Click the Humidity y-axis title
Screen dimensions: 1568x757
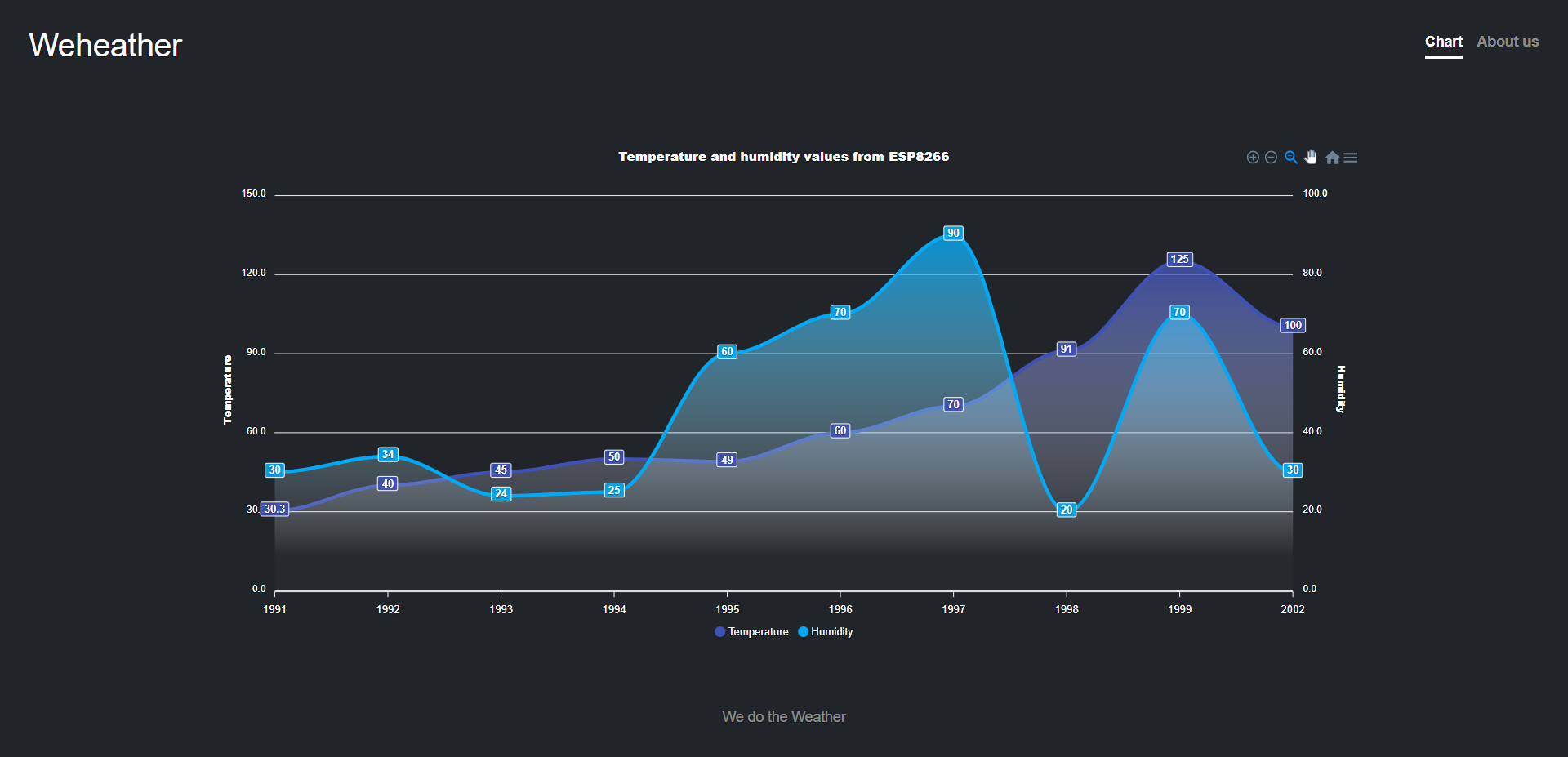click(x=1340, y=390)
